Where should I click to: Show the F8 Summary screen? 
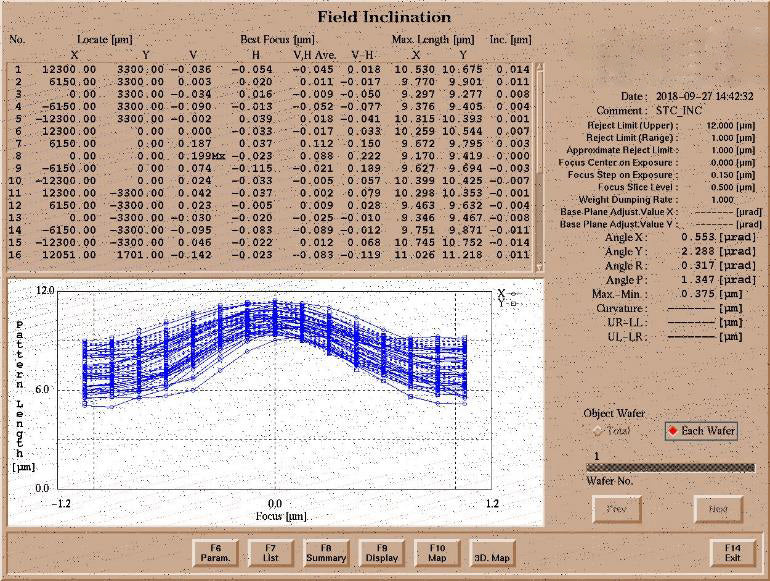point(326,553)
